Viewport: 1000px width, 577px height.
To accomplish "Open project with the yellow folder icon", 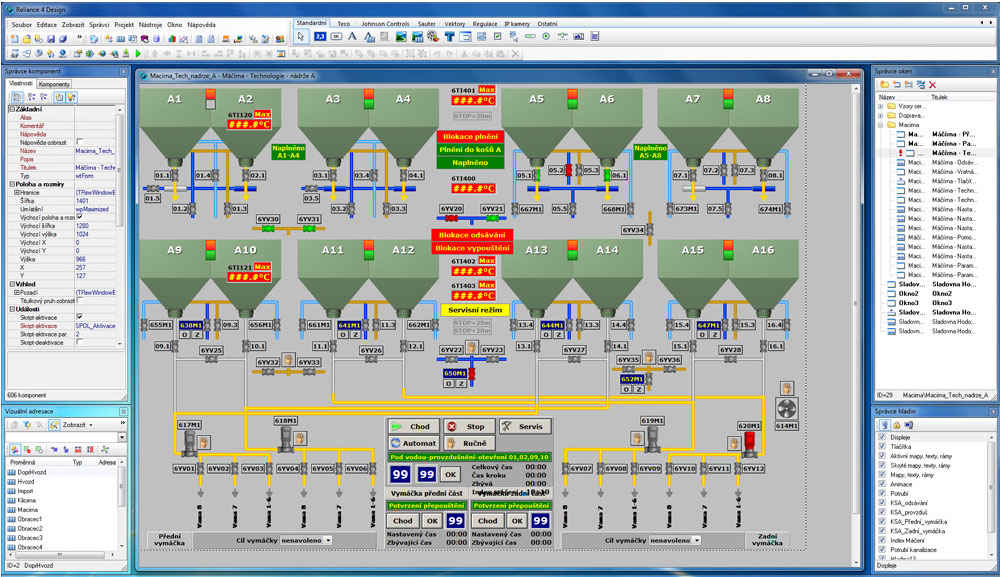I will (27, 39).
